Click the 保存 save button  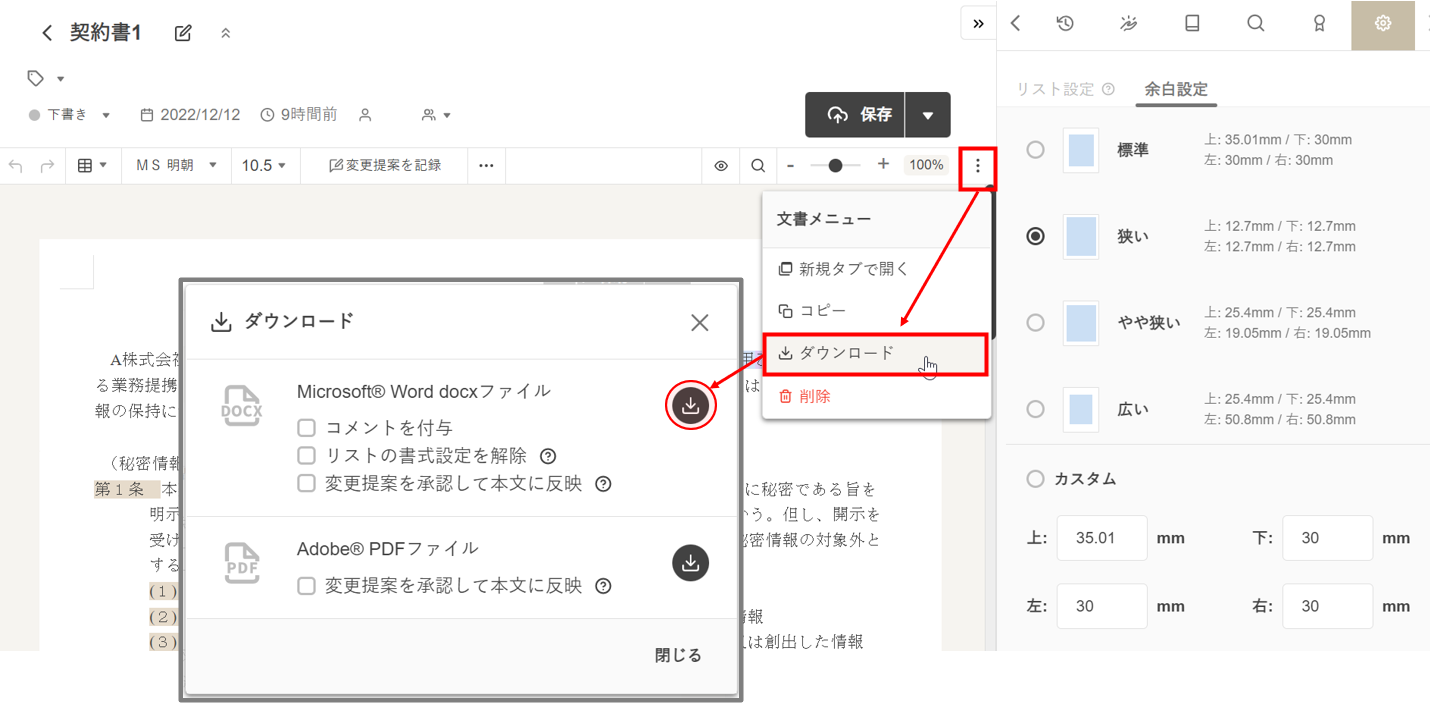(x=856, y=115)
